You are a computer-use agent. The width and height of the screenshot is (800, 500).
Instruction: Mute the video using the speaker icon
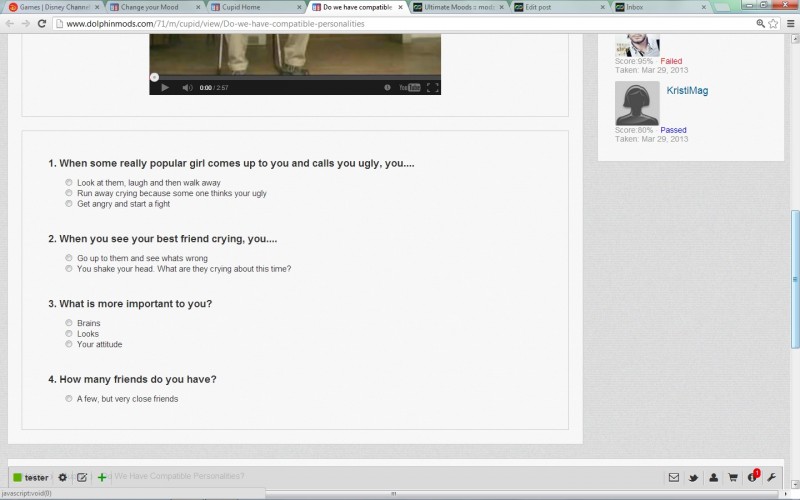[x=187, y=88]
